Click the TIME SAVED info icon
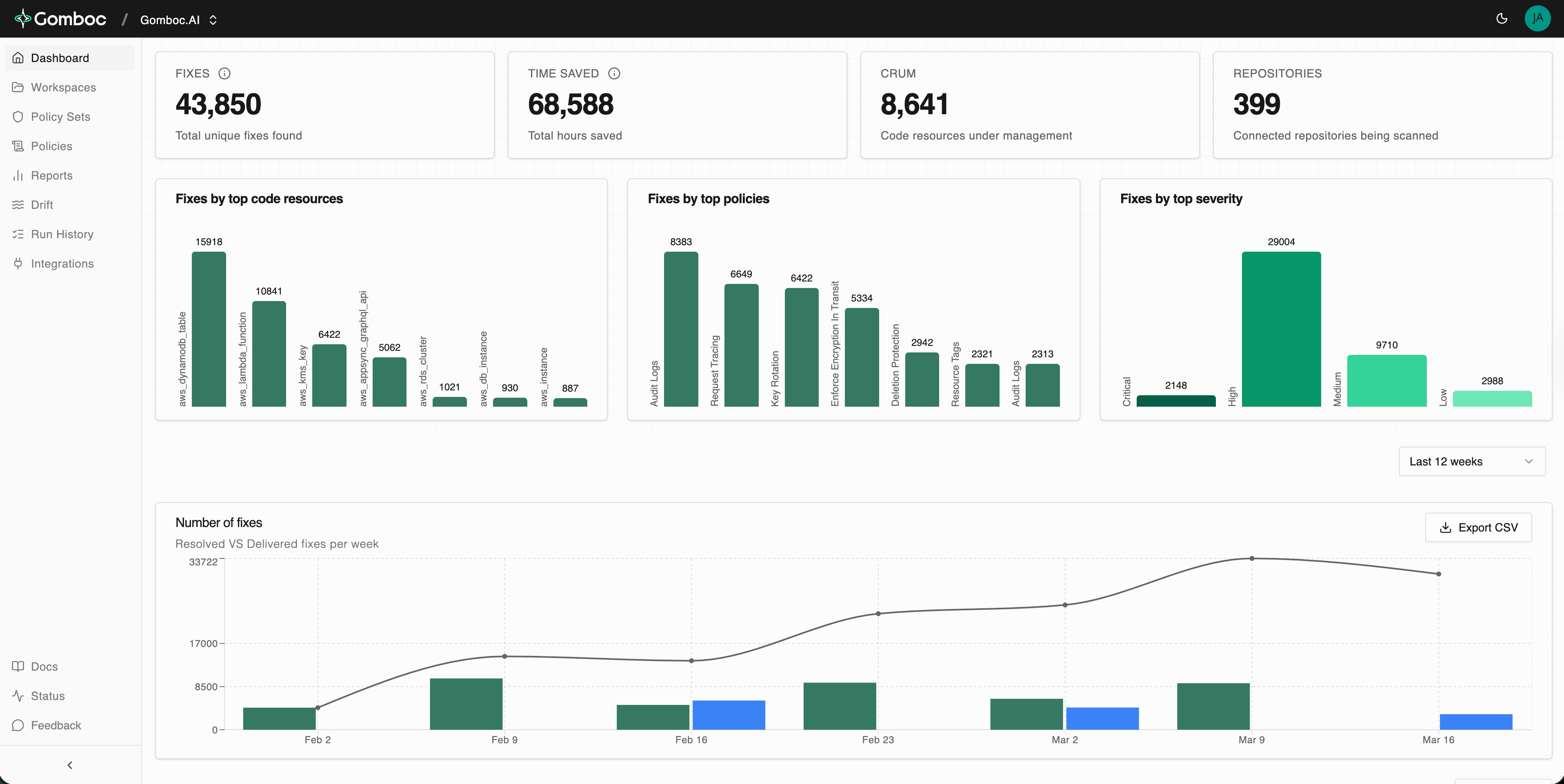Viewport: 1564px width, 784px height. tap(614, 73)
